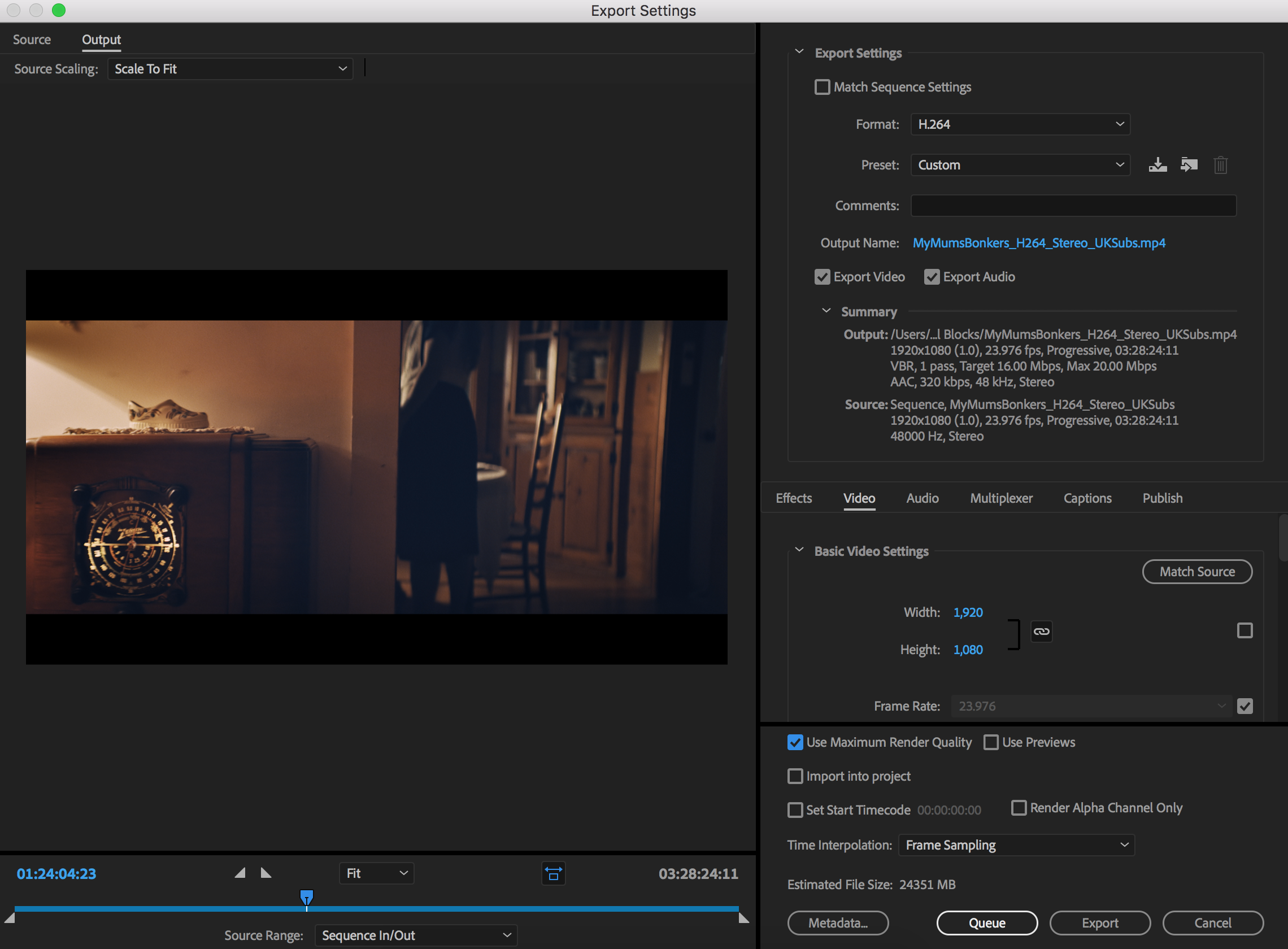This screenshot has height=949, width=1288.
Task: Open the Source Range dropdown
Action: coord(416,935)
